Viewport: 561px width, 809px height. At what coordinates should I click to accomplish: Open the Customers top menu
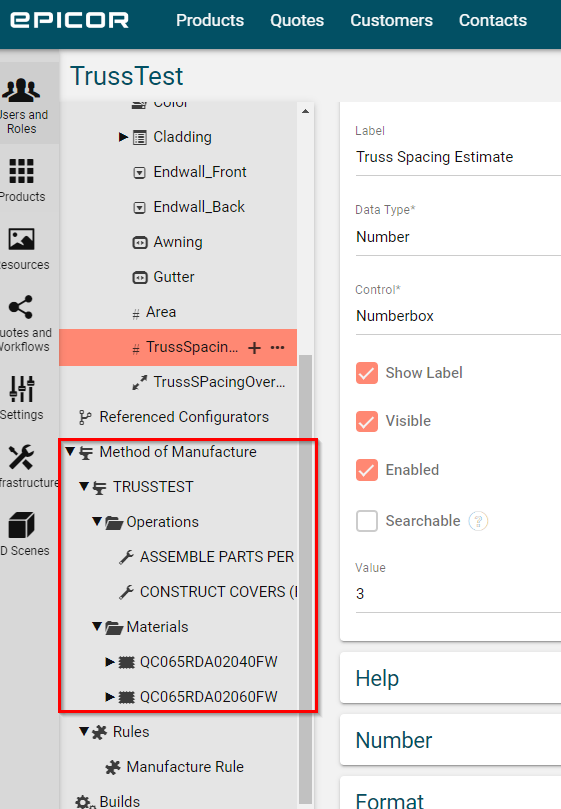pyautogui.click(x=392, y=20)
